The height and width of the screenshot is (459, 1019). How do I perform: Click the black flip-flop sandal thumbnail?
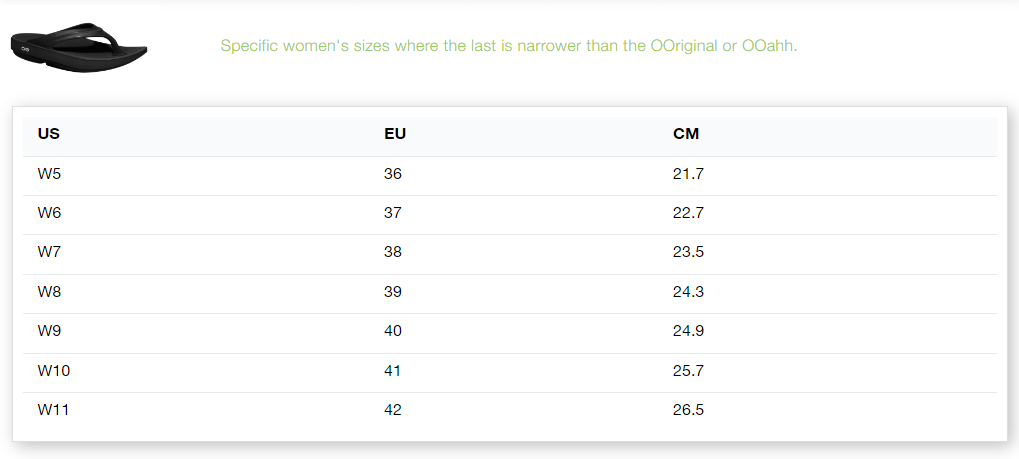79,47
